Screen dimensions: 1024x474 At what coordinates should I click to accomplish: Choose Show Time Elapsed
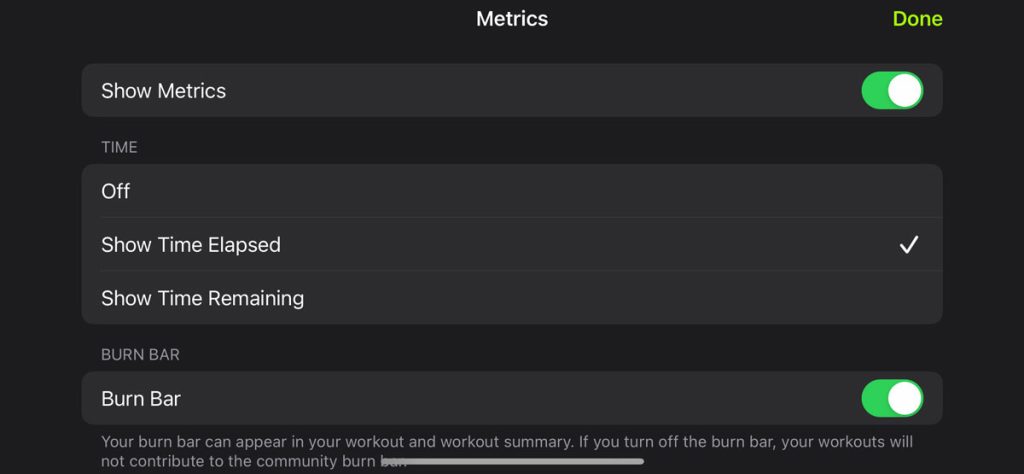(x=191, y=245)
